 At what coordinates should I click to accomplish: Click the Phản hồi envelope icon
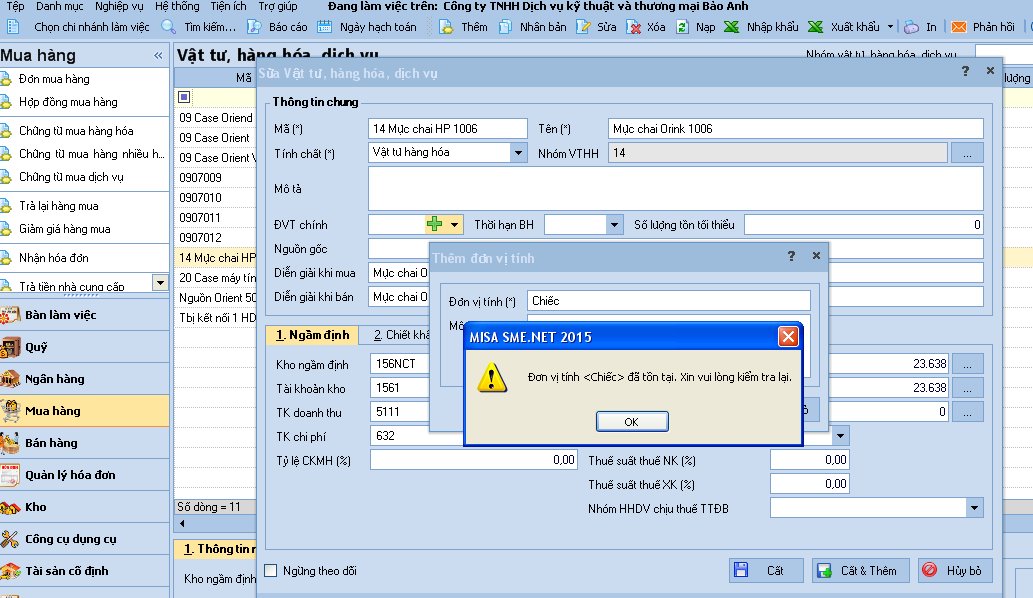click(959, 27)
